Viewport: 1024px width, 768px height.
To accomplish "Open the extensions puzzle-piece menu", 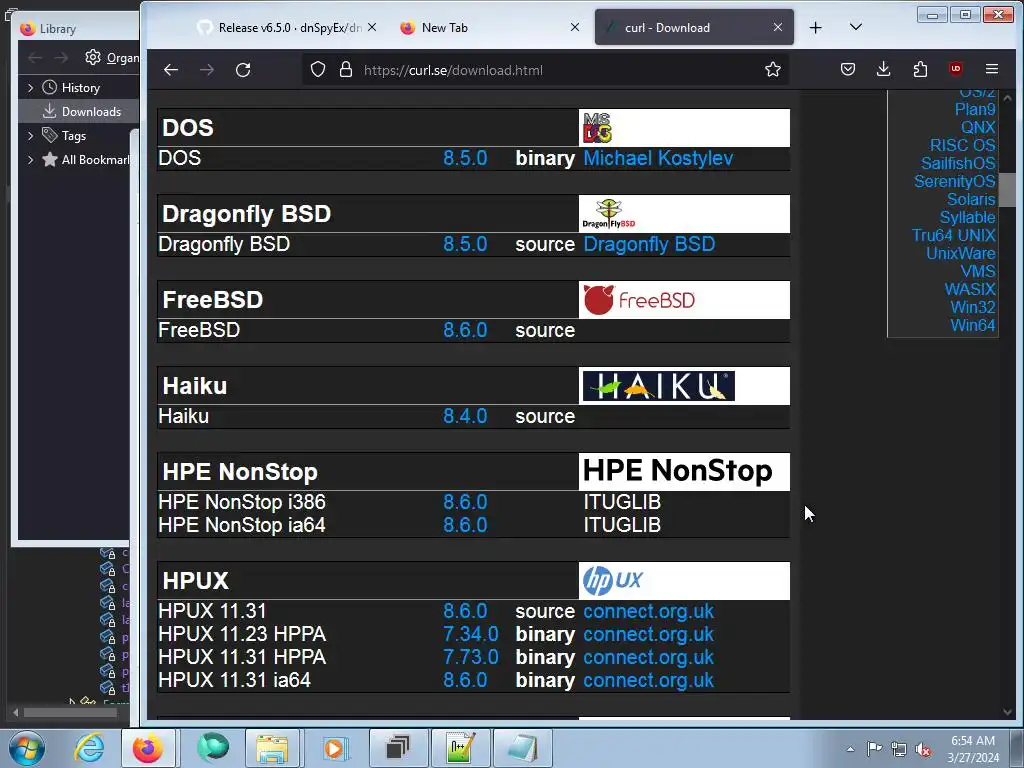I will click(920, 69).
